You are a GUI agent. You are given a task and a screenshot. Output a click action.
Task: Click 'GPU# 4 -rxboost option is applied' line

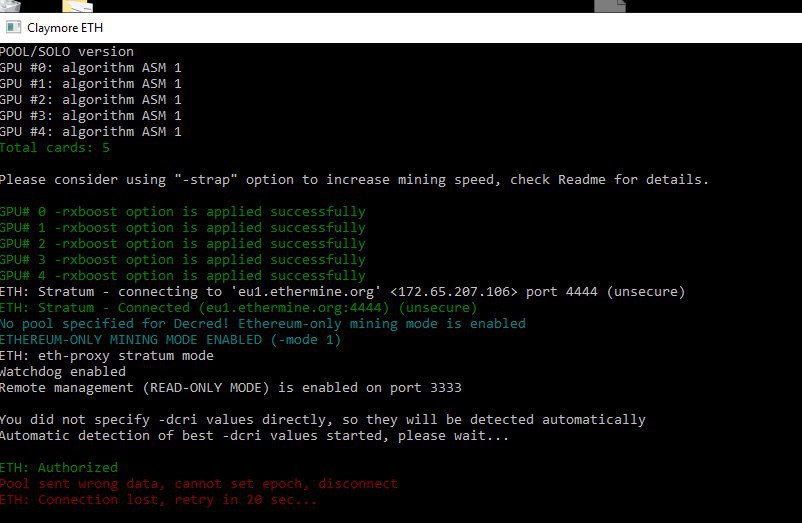183,276
